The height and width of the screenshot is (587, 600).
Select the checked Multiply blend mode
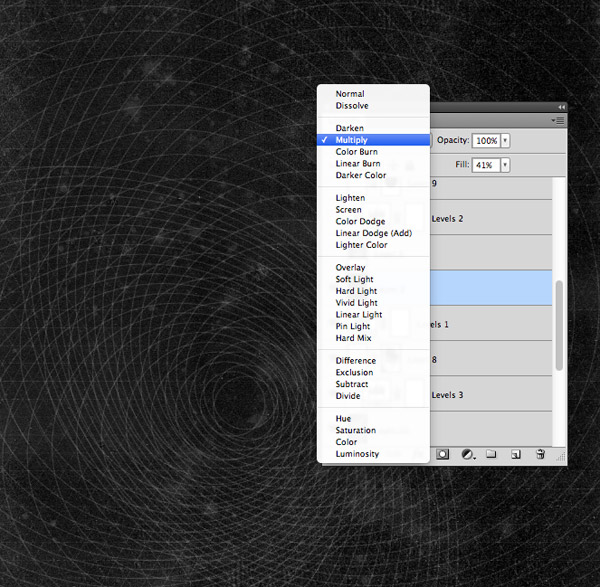[x=352, y=141]
